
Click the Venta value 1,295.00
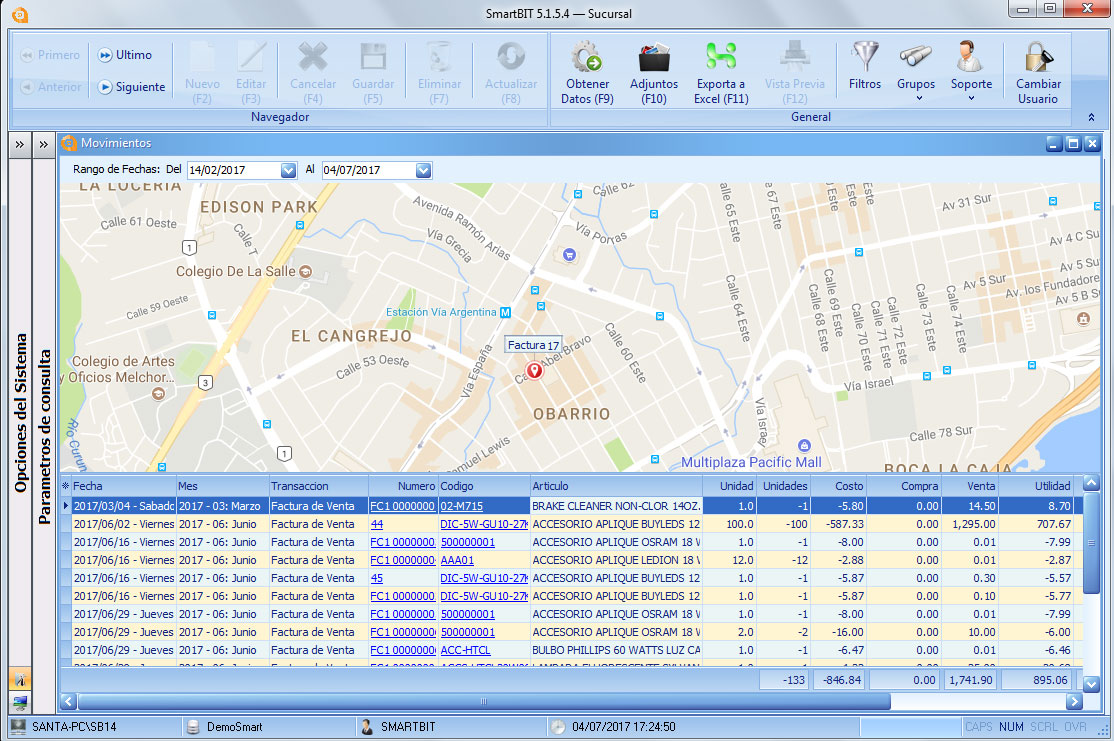click(970, 524)
